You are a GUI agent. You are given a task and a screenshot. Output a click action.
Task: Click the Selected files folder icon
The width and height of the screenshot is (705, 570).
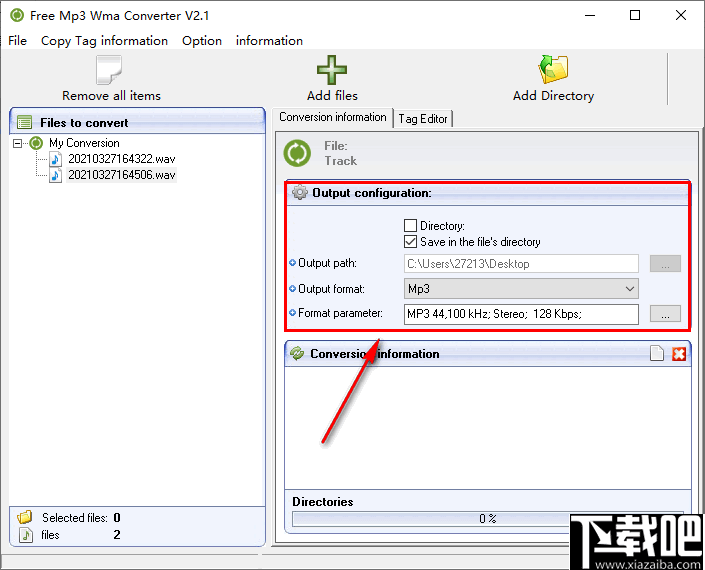25,517
